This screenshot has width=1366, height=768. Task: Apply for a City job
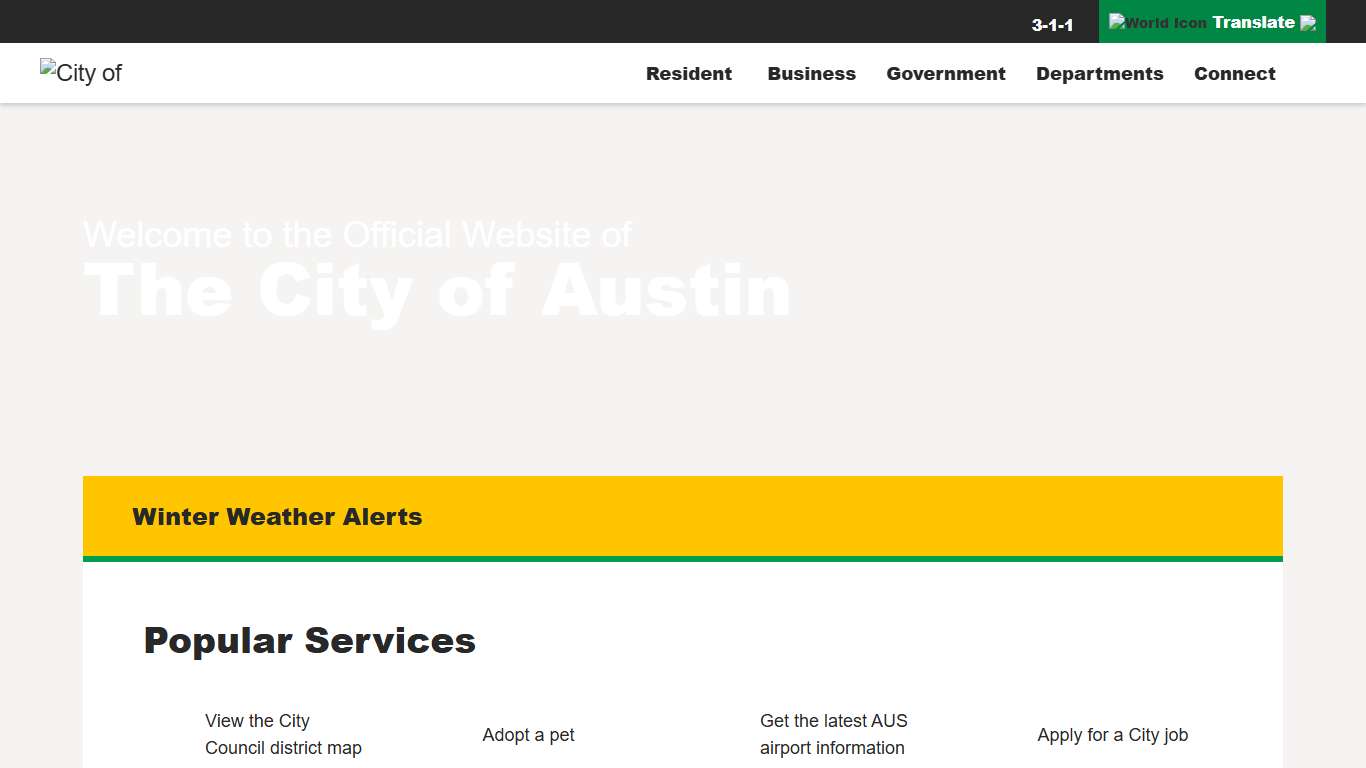(1112, 735)
